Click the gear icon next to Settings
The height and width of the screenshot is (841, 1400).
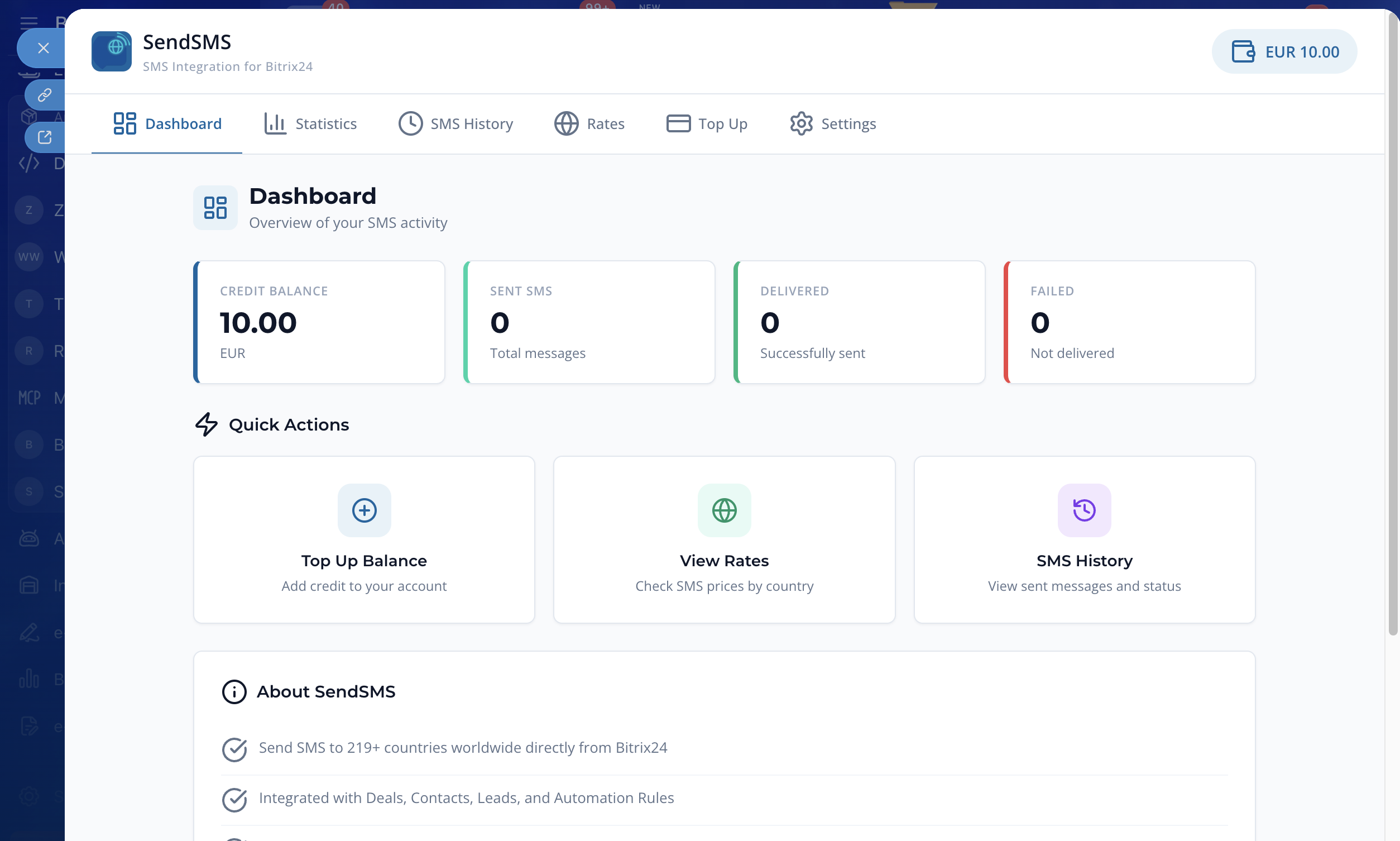(x=801, y=123)
